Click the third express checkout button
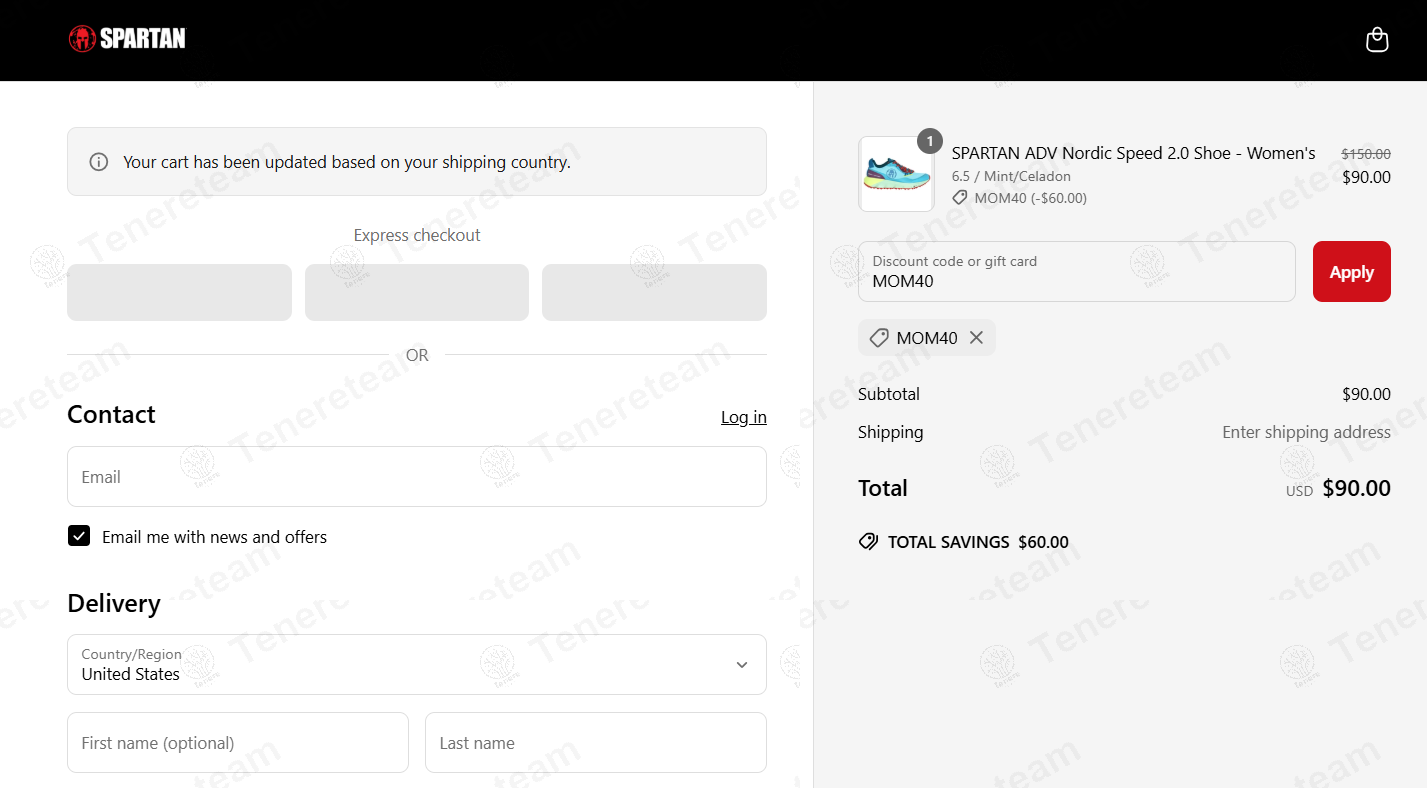This screenshot has height=788, width=1427. point(654,292)
